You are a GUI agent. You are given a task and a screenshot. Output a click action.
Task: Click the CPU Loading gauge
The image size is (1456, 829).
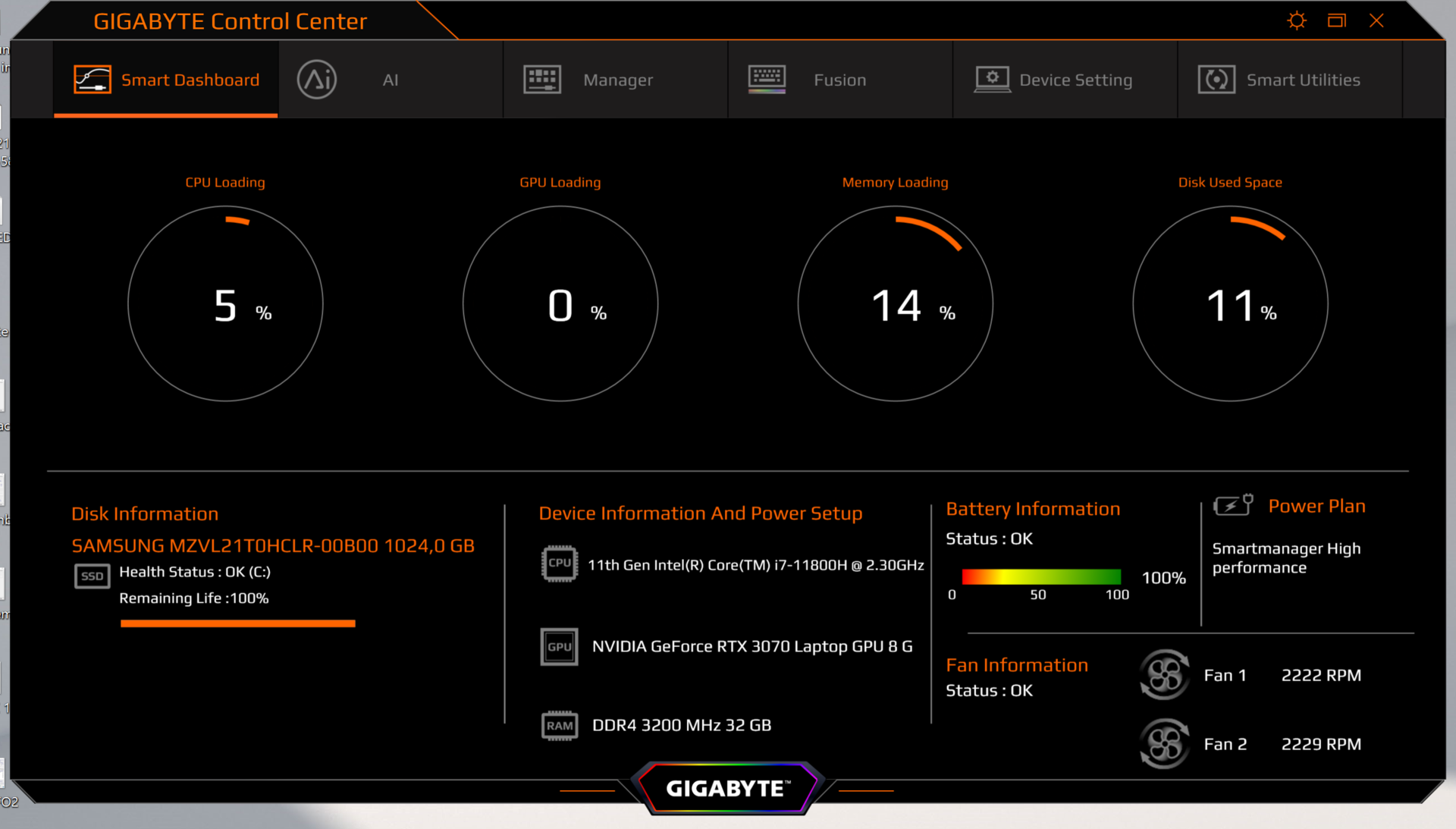(225, 303)
